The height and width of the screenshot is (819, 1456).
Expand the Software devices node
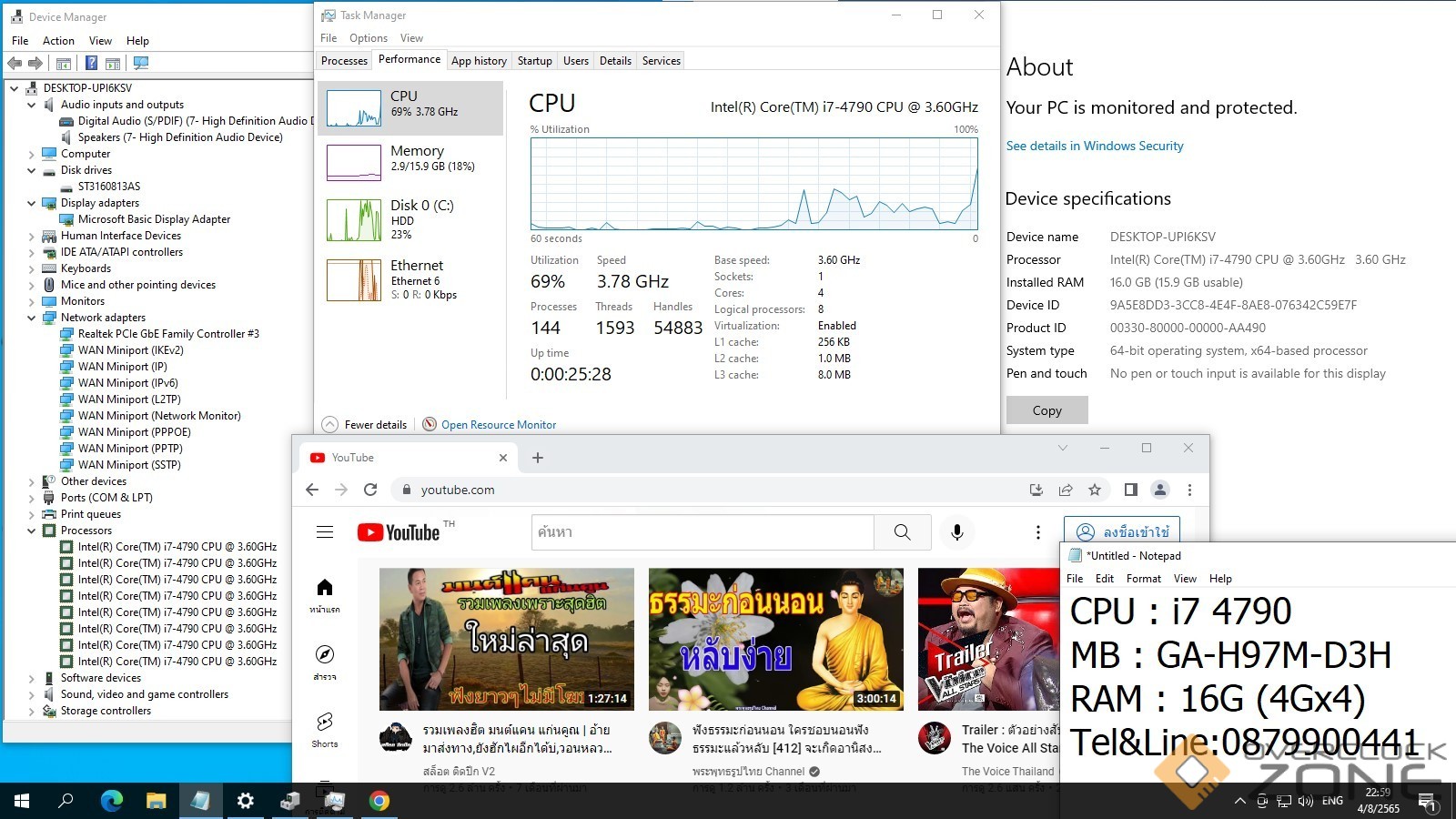(x=32, y=678)
